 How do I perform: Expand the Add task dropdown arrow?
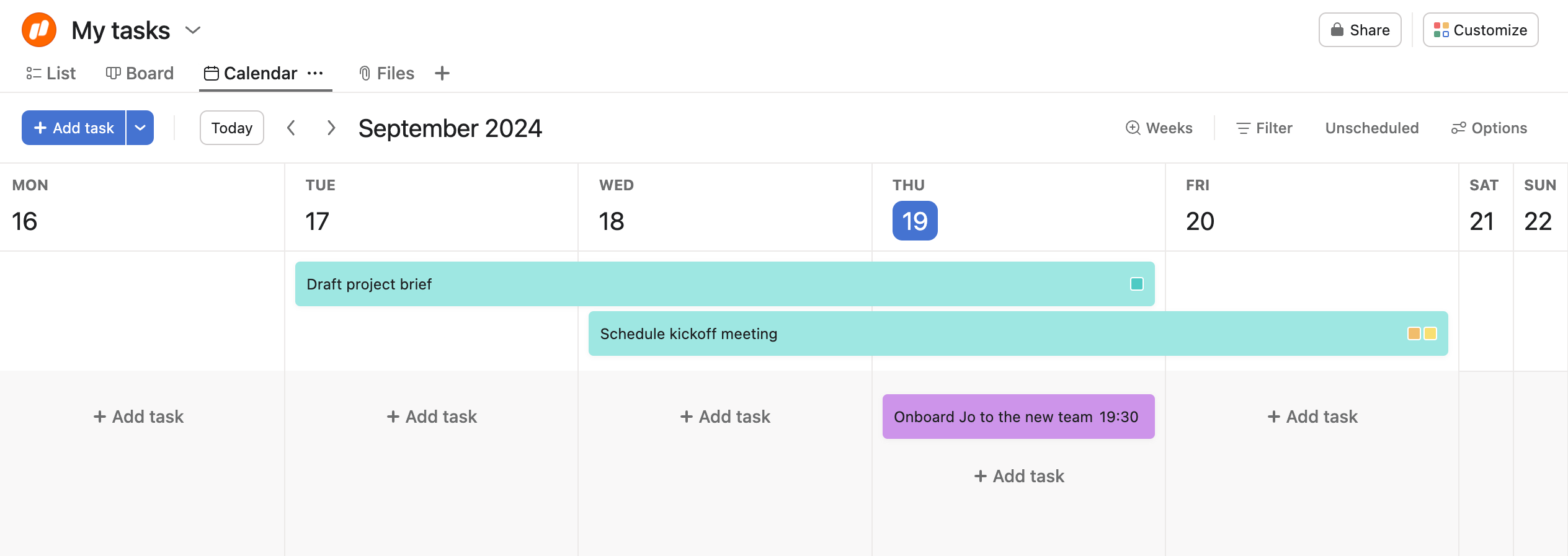(x=140, y=128)
